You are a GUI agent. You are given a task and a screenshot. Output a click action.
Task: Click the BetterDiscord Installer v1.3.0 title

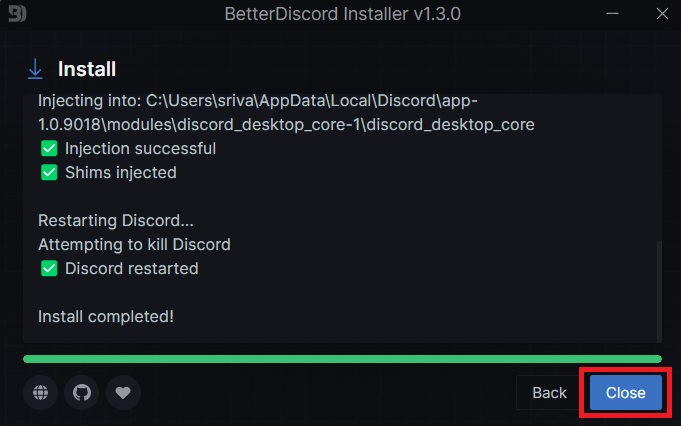pyautogui.click(x=343, y=15)
